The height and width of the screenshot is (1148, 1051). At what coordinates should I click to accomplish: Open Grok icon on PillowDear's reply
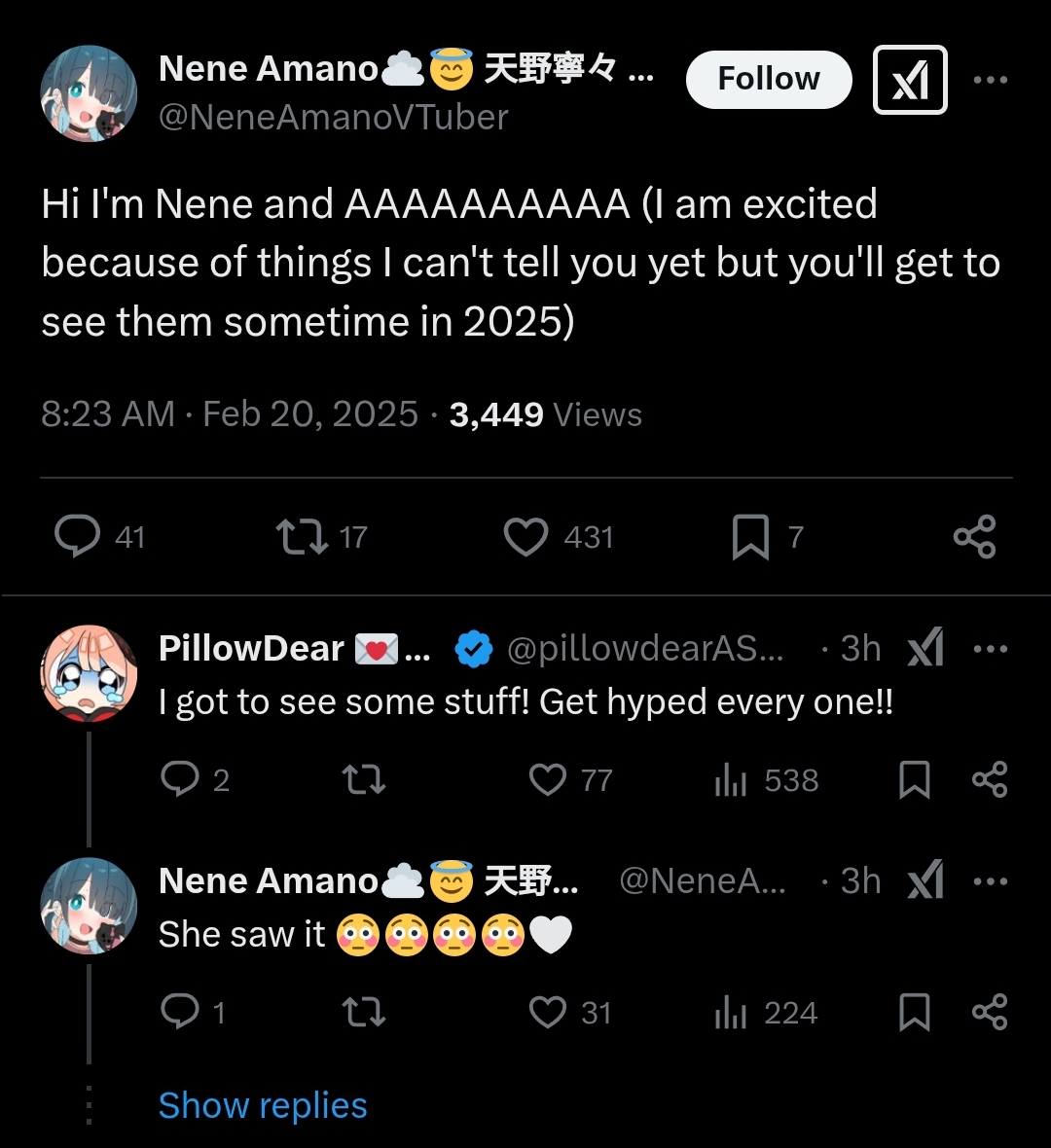pyautogui.click(x=924, y=648)
